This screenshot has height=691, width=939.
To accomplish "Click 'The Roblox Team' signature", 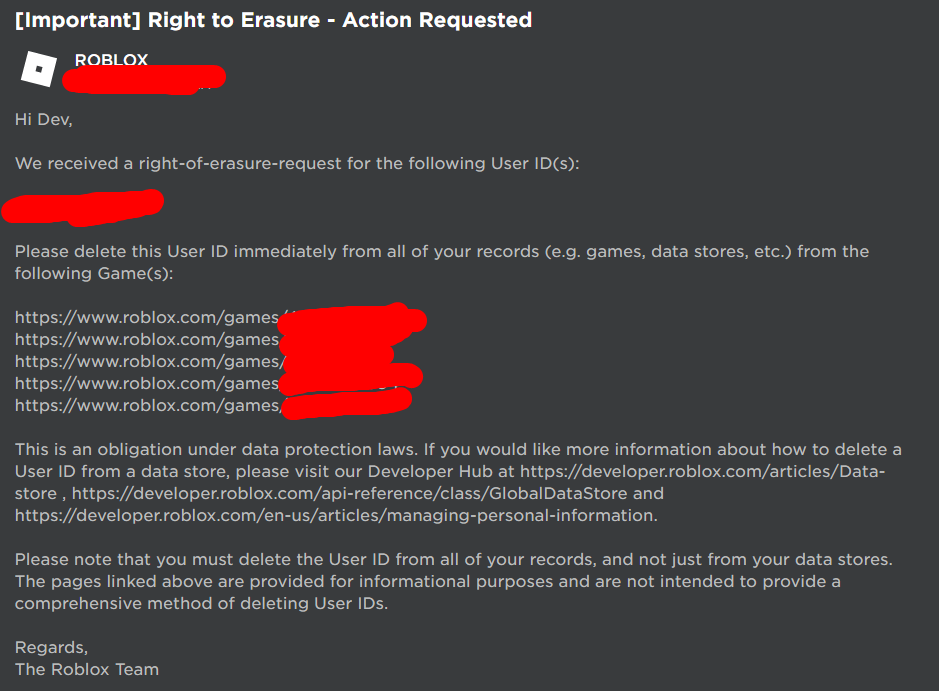I will point(87,669).
